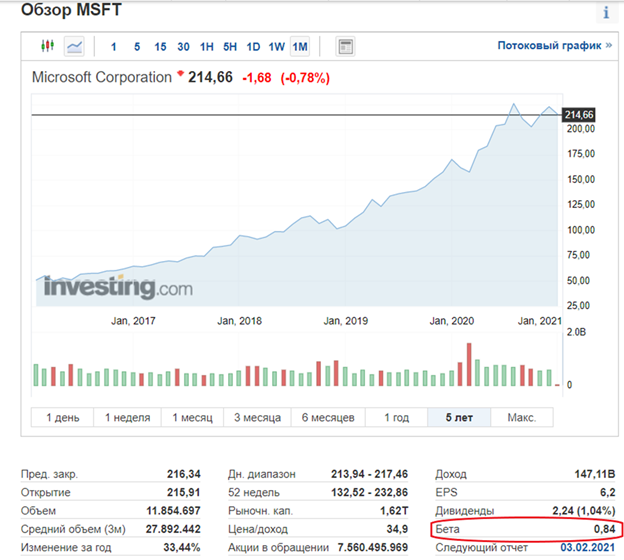The image size is (624, 560).
Task: Click EPS value 6,2
Action: pyautogui.click(x=608, y=492)
